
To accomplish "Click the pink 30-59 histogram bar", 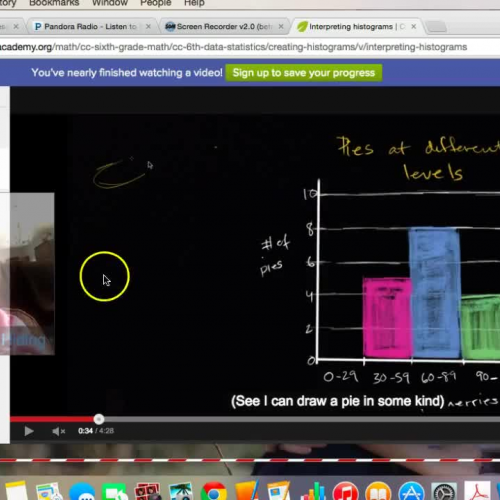I will [x=388, y=318].
